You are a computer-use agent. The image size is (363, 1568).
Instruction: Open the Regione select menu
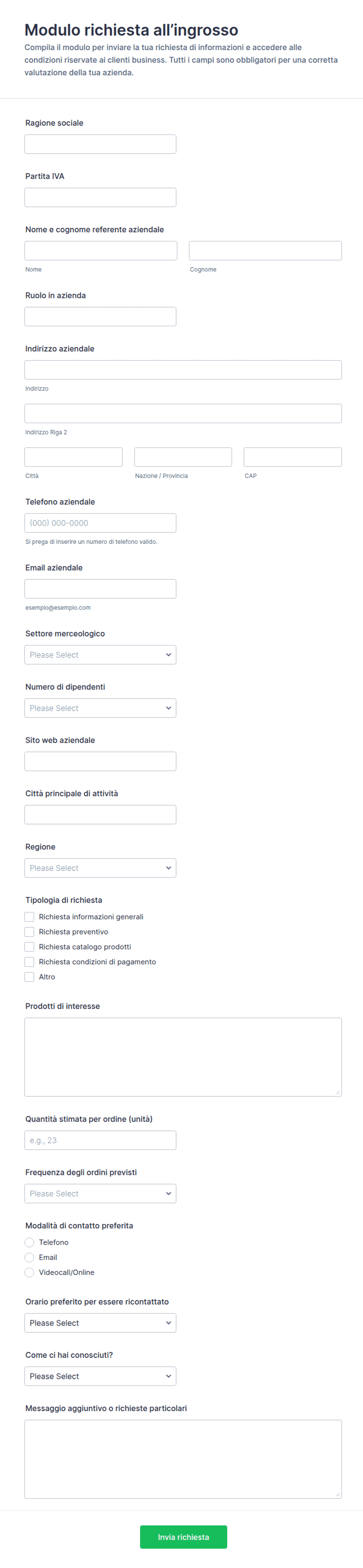tap(100, 868)
